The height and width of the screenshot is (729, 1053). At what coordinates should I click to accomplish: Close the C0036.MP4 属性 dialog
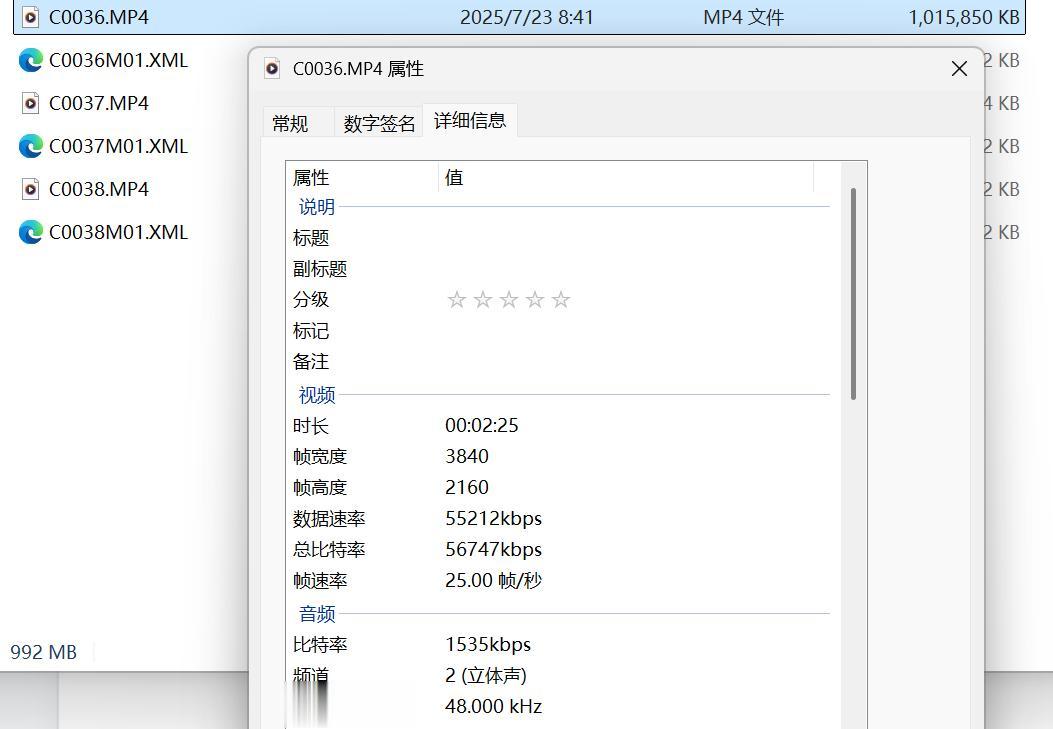coord(959,68)
